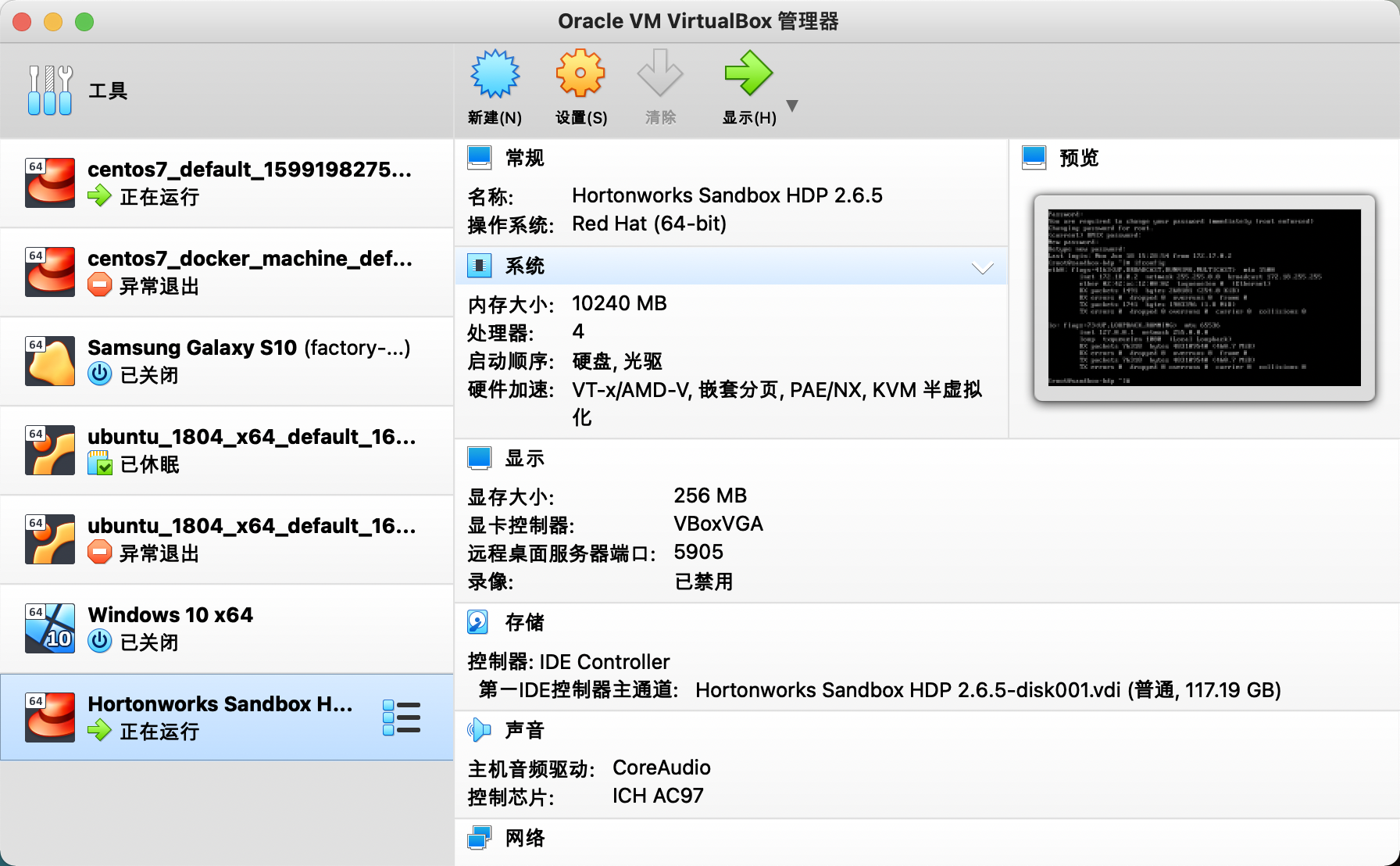Open the Network (网络) section header link

point(525,838)
